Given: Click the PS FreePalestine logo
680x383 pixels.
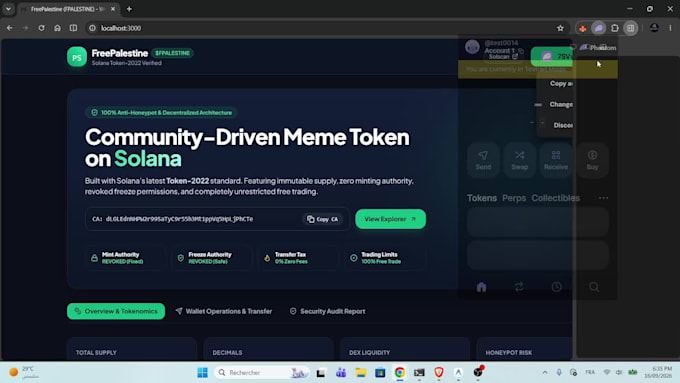Looking at the screenshot, I should pos(77,57).
